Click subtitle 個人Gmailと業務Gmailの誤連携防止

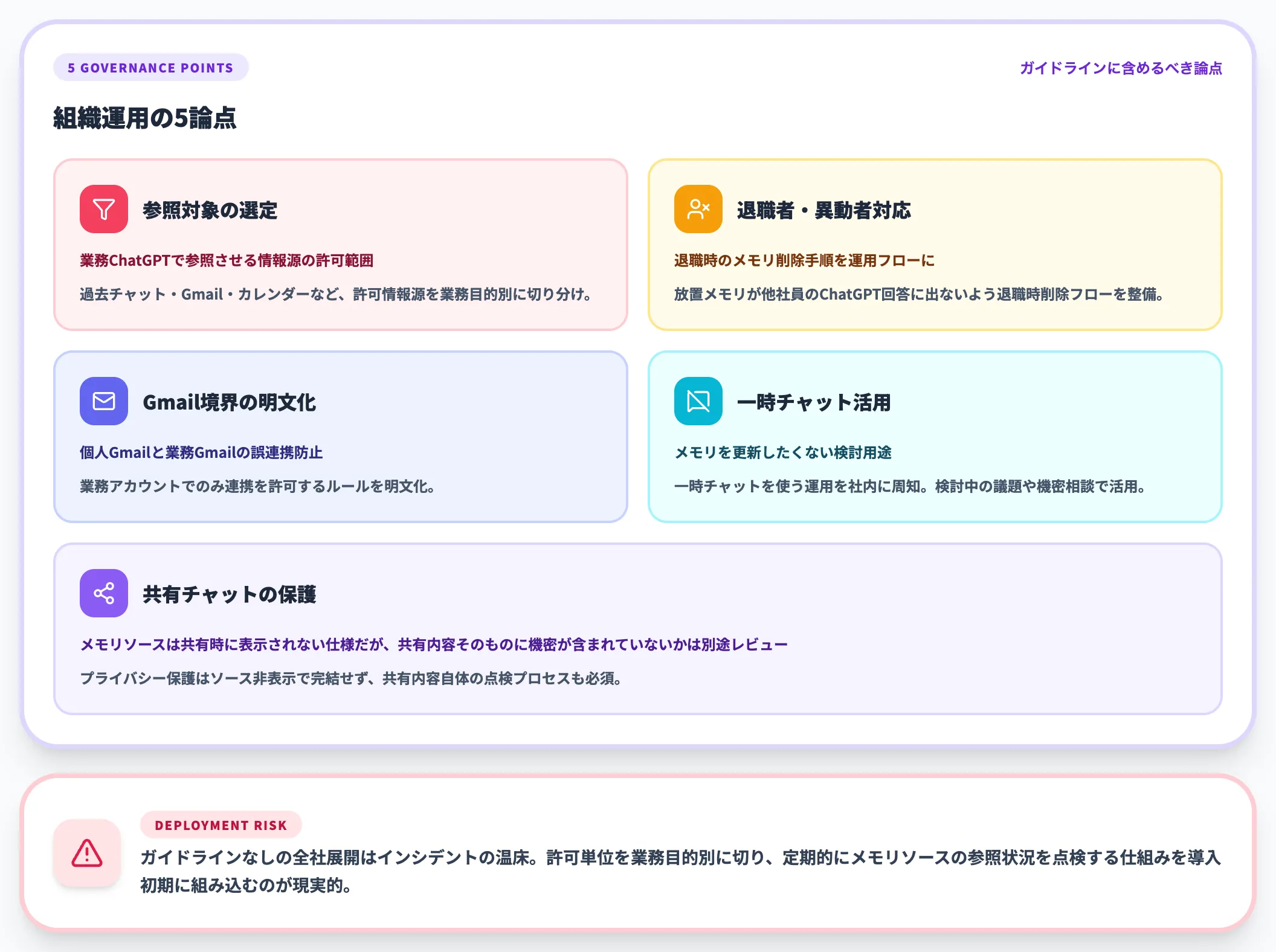tap(201, 452)
